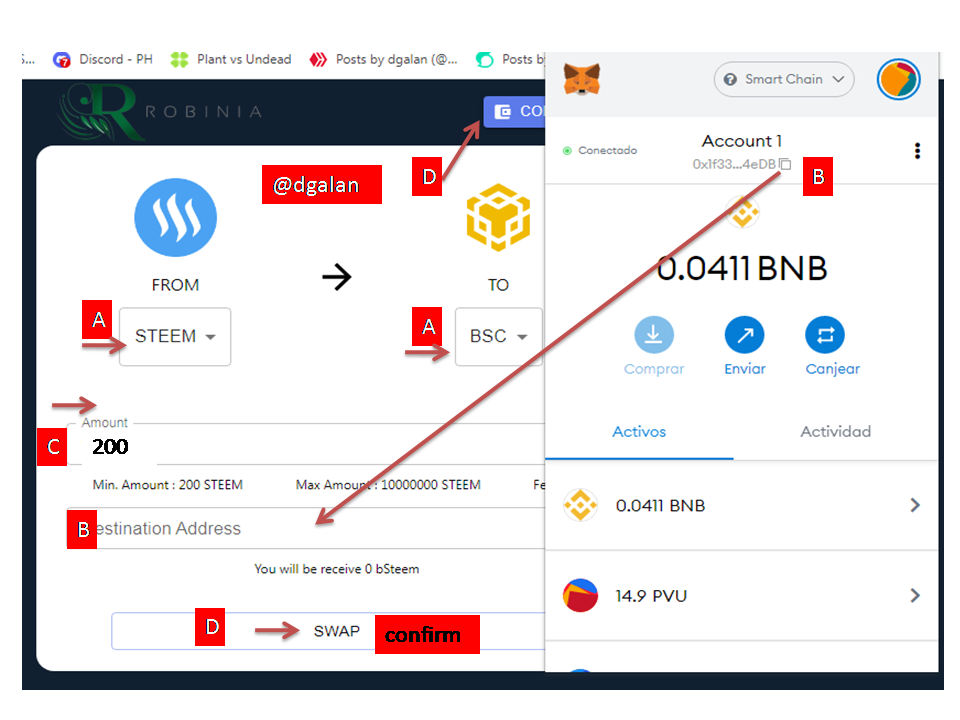960x720 pixels.
Task: Click Min. Amount : 200 STEEM text
Action: (168, 485)
